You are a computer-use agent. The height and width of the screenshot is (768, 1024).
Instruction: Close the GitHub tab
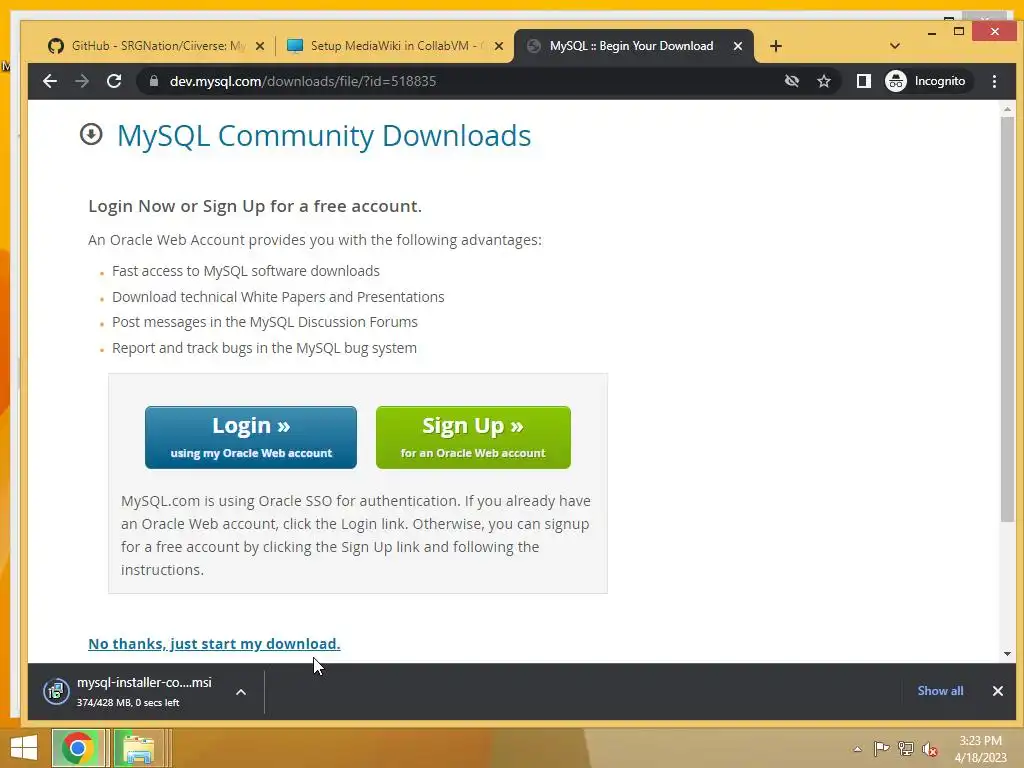(x=260, y=46)
